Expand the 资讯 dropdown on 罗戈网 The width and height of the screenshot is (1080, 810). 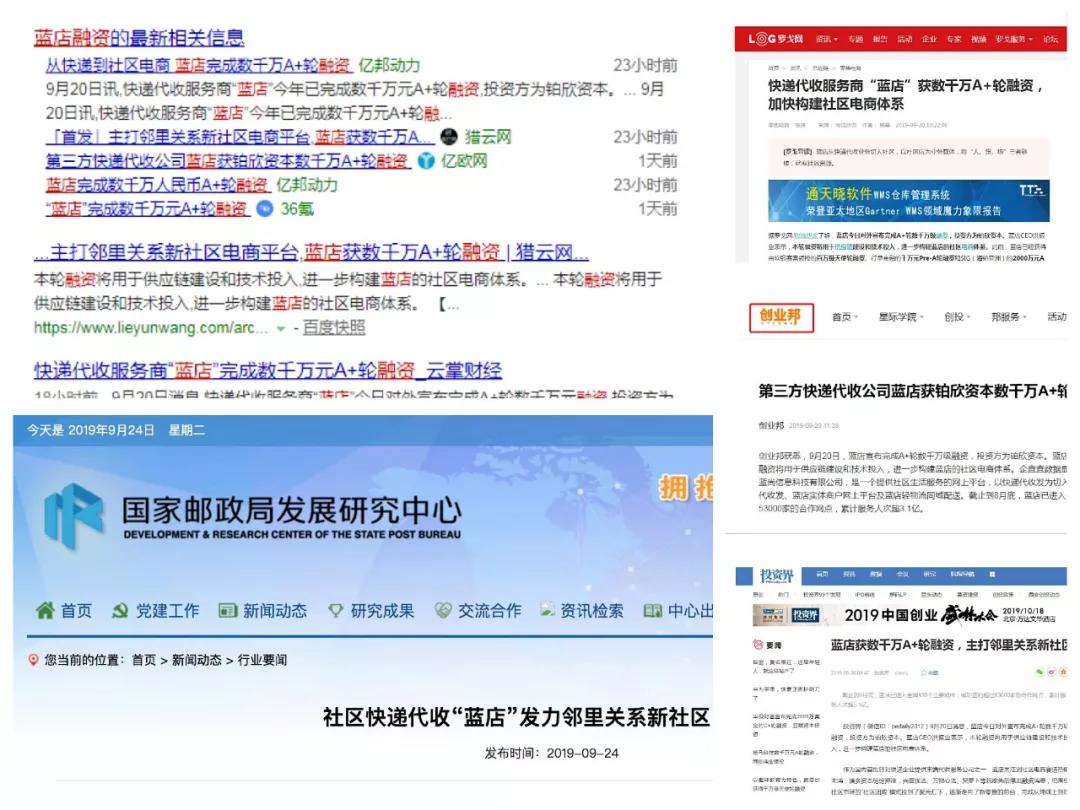click(836, 39)
